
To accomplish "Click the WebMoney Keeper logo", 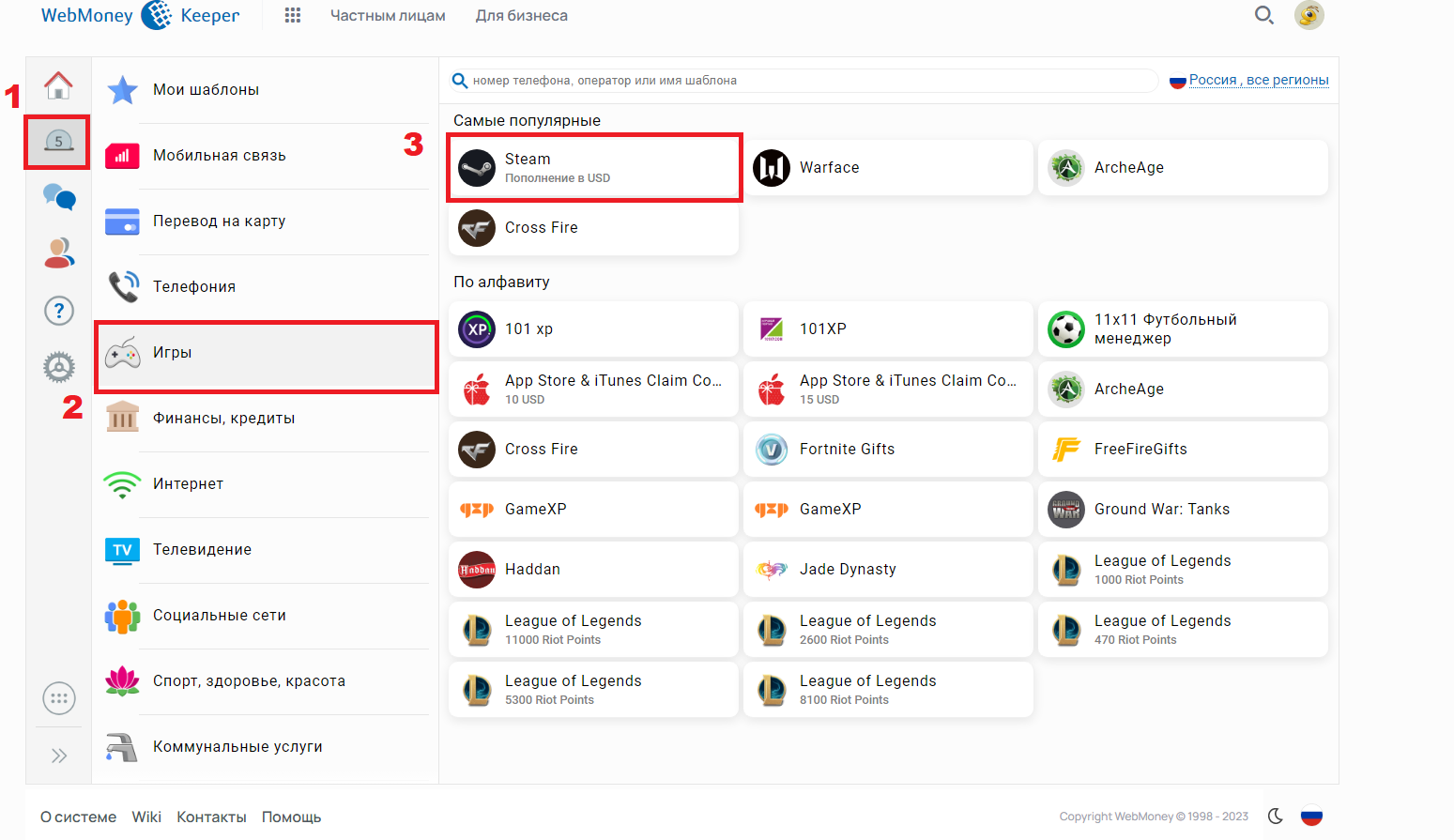I will coord(140,15).
